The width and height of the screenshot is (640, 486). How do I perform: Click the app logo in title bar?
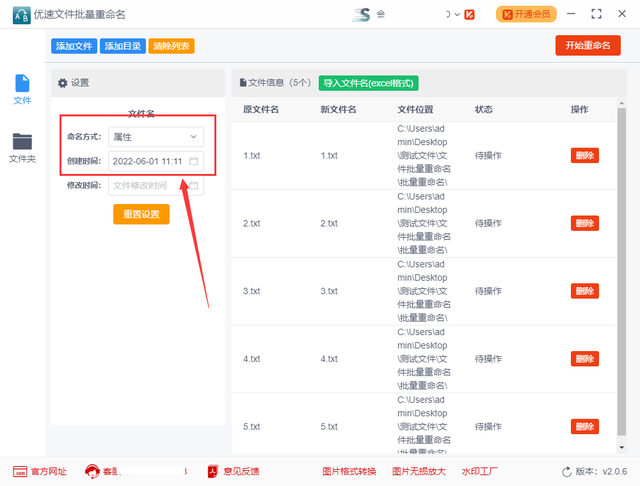pos(21,15)
